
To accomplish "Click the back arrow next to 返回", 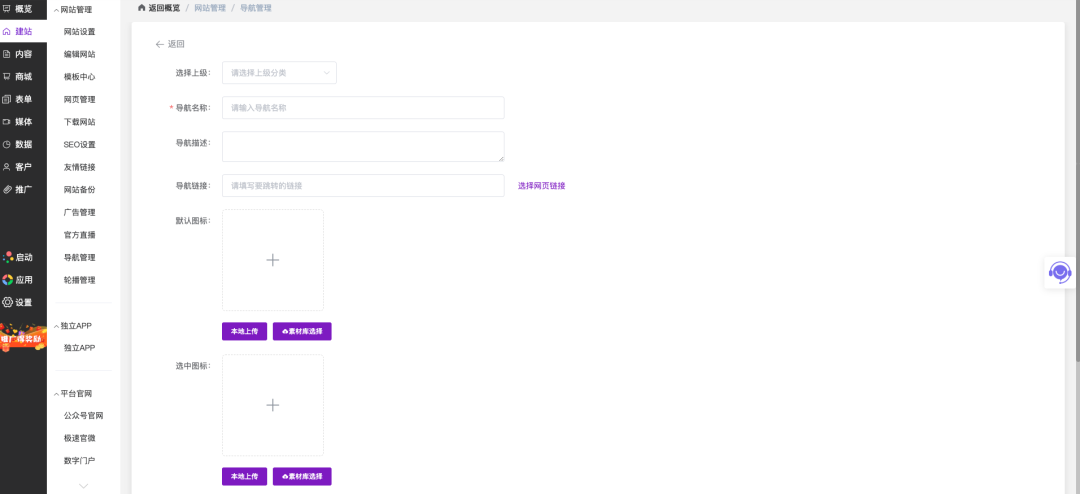I will click(160, 44).
